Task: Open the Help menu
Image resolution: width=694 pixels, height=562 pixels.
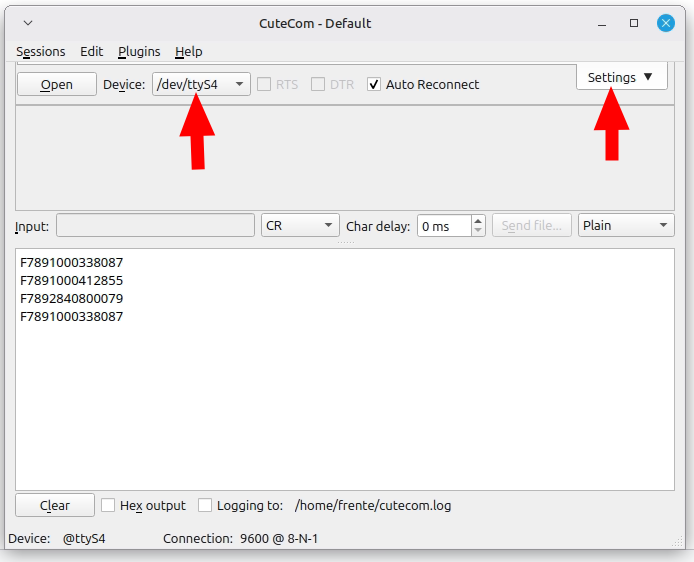Action: (x=189, y=52)
